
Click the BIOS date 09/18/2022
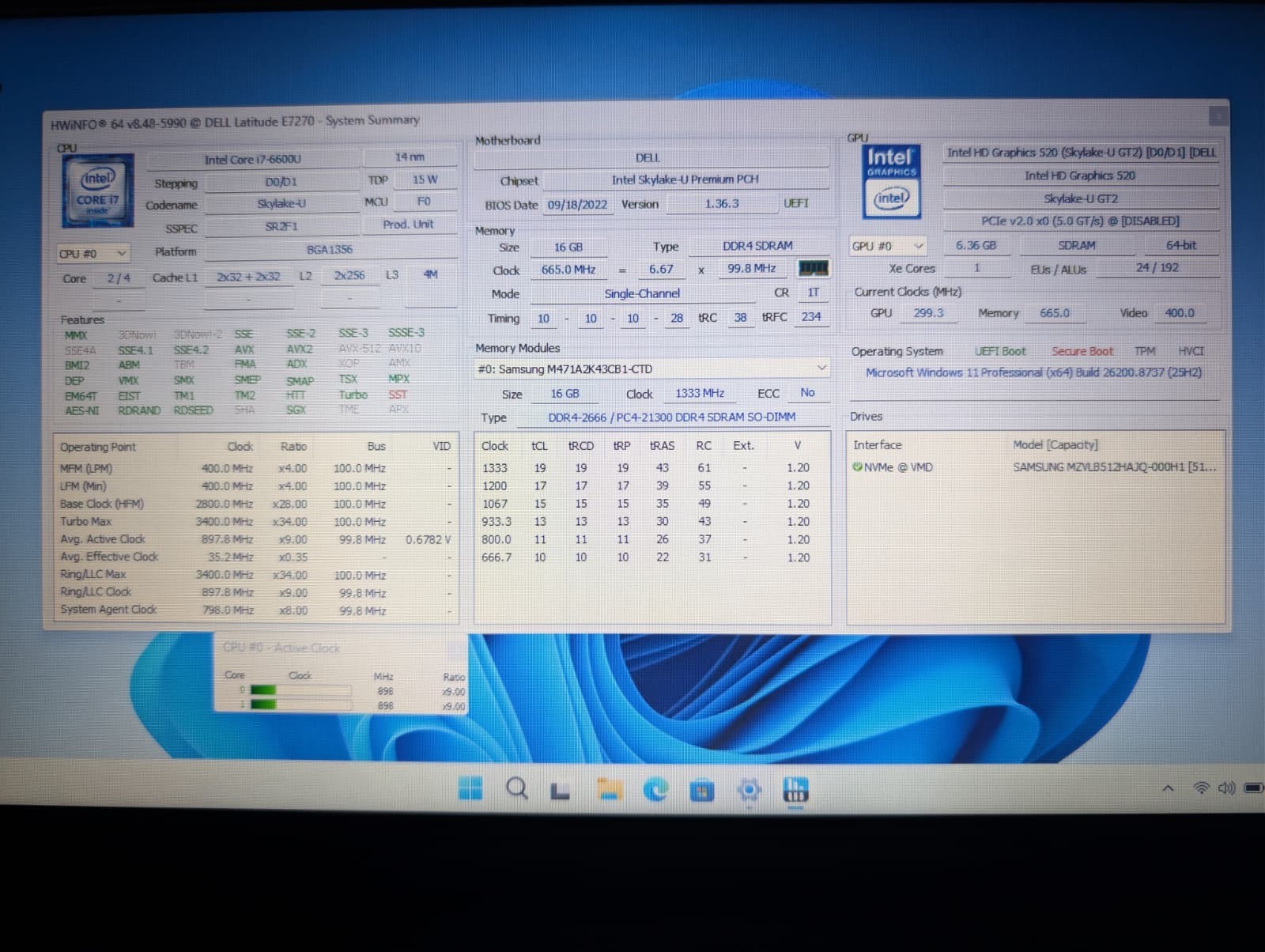578,204
